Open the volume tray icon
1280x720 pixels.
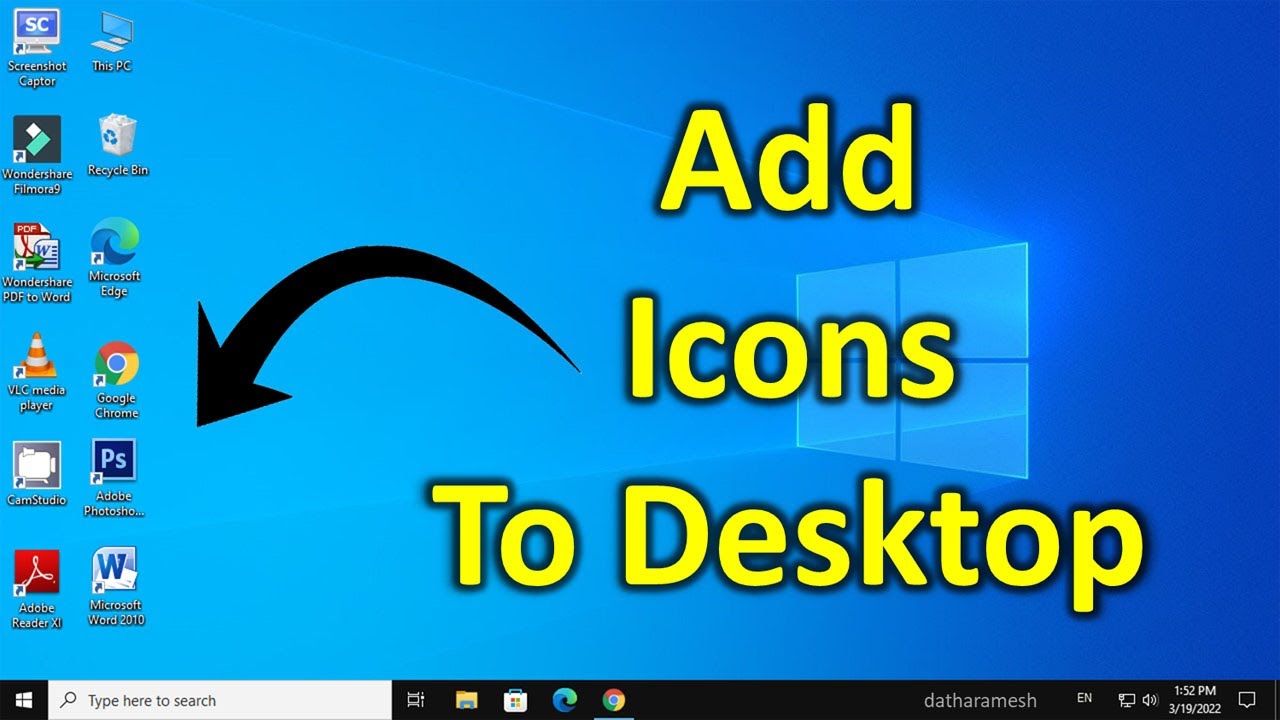(1149, 700)
